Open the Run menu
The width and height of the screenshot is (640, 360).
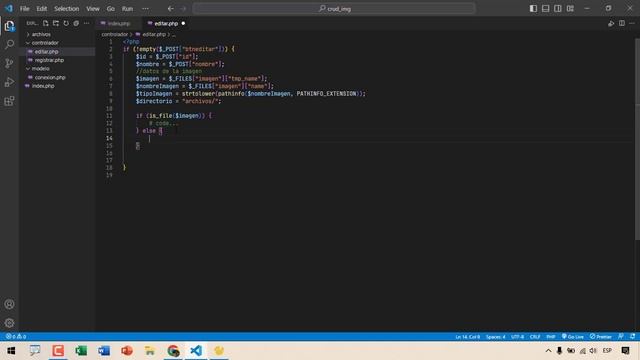click(127, 9)
